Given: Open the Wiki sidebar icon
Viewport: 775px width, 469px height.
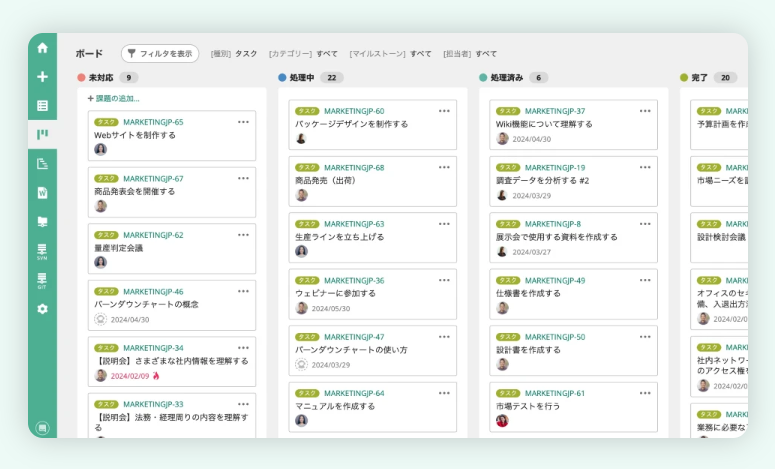Looking at the screenshot, I should [43, 193].
